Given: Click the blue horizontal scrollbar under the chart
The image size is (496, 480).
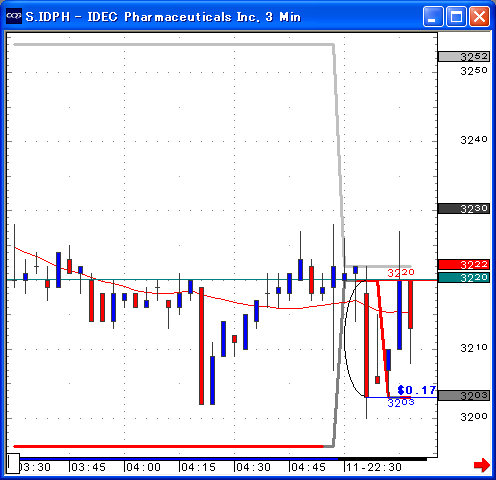Looking at the screenshot, I should (179, 459).
